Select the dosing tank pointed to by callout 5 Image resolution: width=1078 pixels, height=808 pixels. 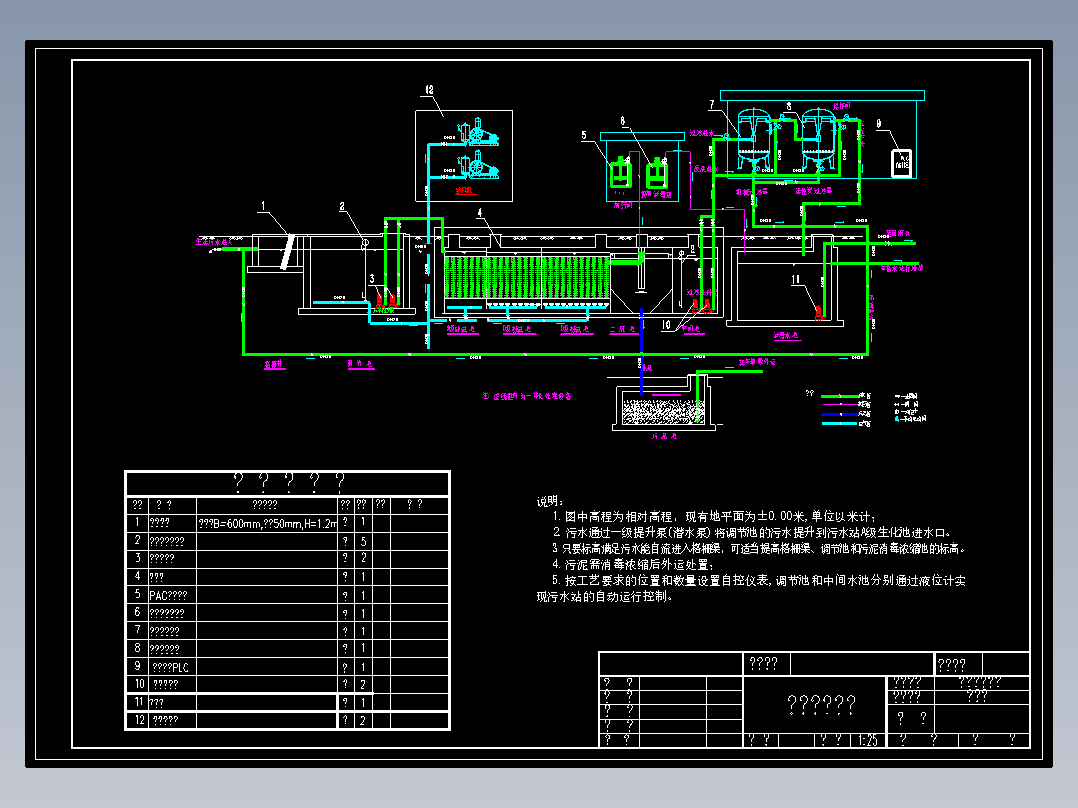[x=621, y=173]
